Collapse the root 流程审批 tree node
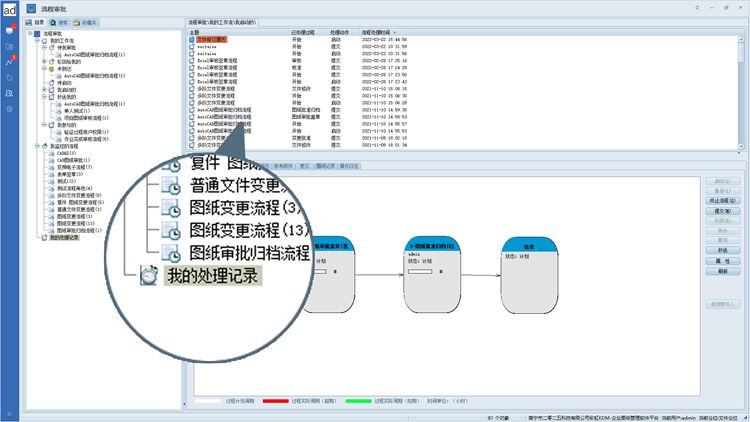 tap(29, 33)
